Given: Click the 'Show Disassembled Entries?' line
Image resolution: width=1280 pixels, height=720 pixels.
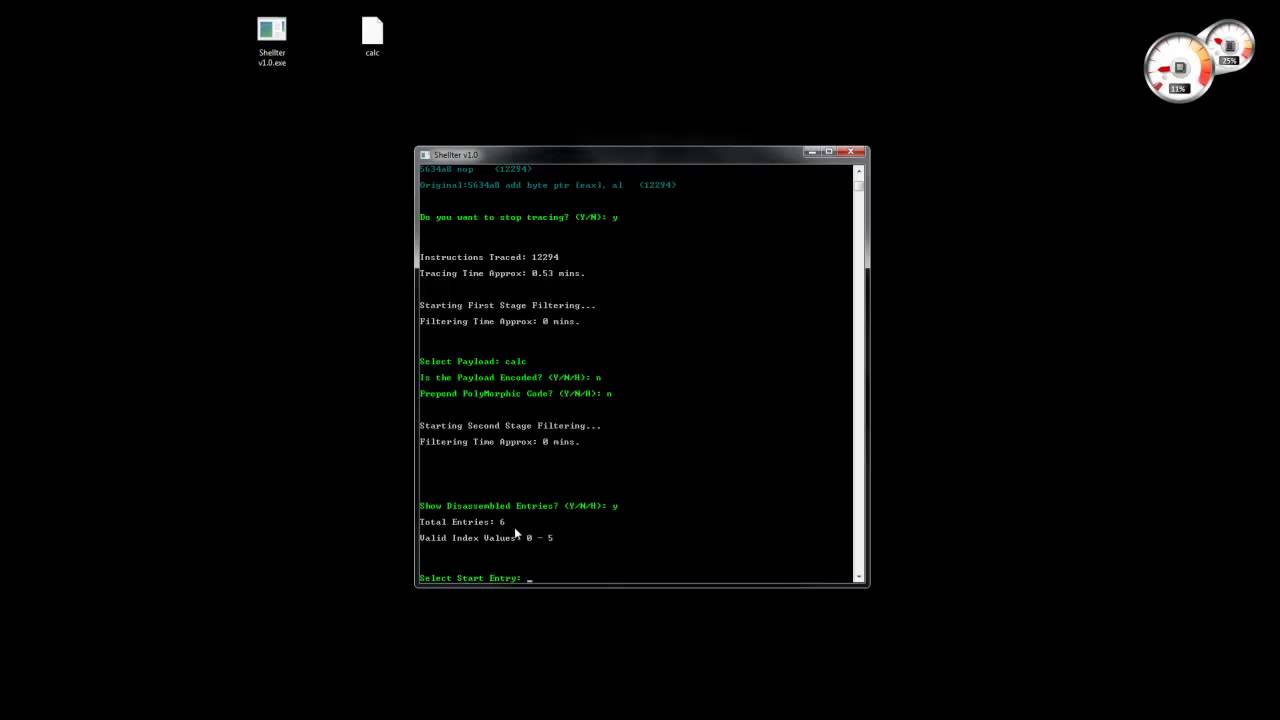Looking at the screenshot, I should point(519,506).
